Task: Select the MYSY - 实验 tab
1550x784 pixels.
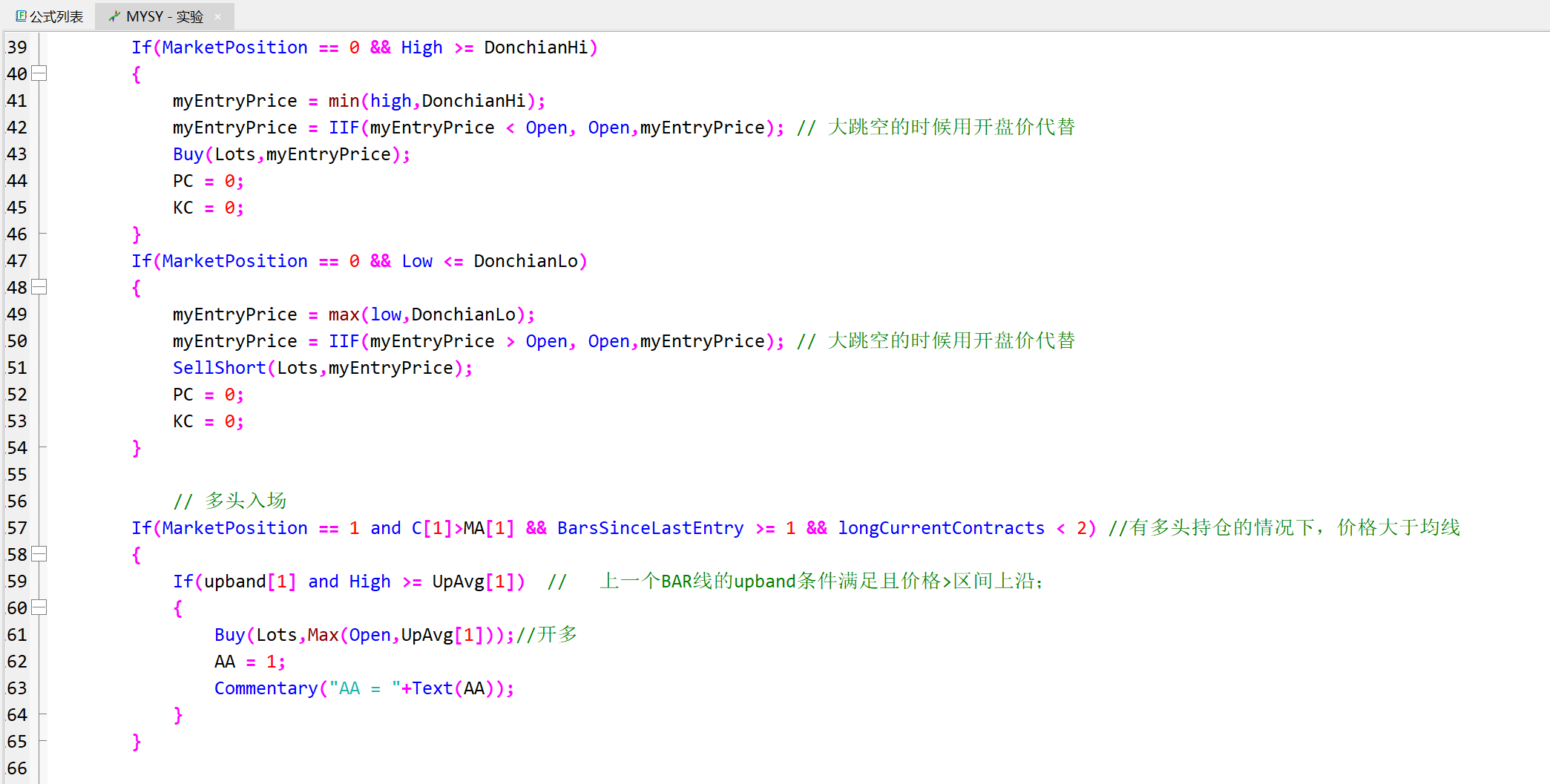Action: [165, 16]
